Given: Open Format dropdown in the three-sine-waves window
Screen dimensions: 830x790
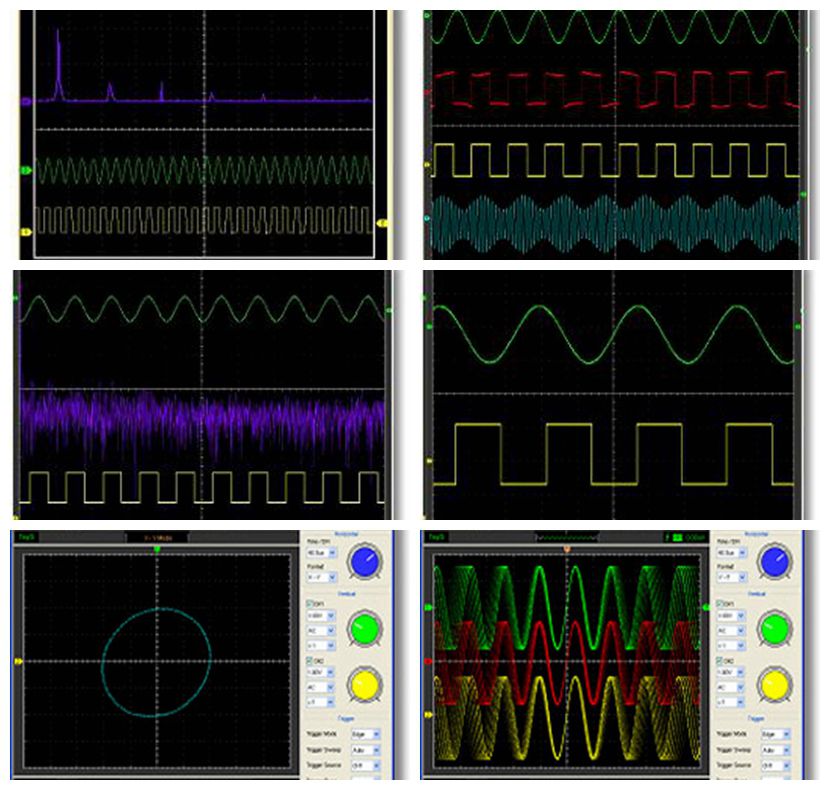Looking at the screenshot, I should [733, 577].
